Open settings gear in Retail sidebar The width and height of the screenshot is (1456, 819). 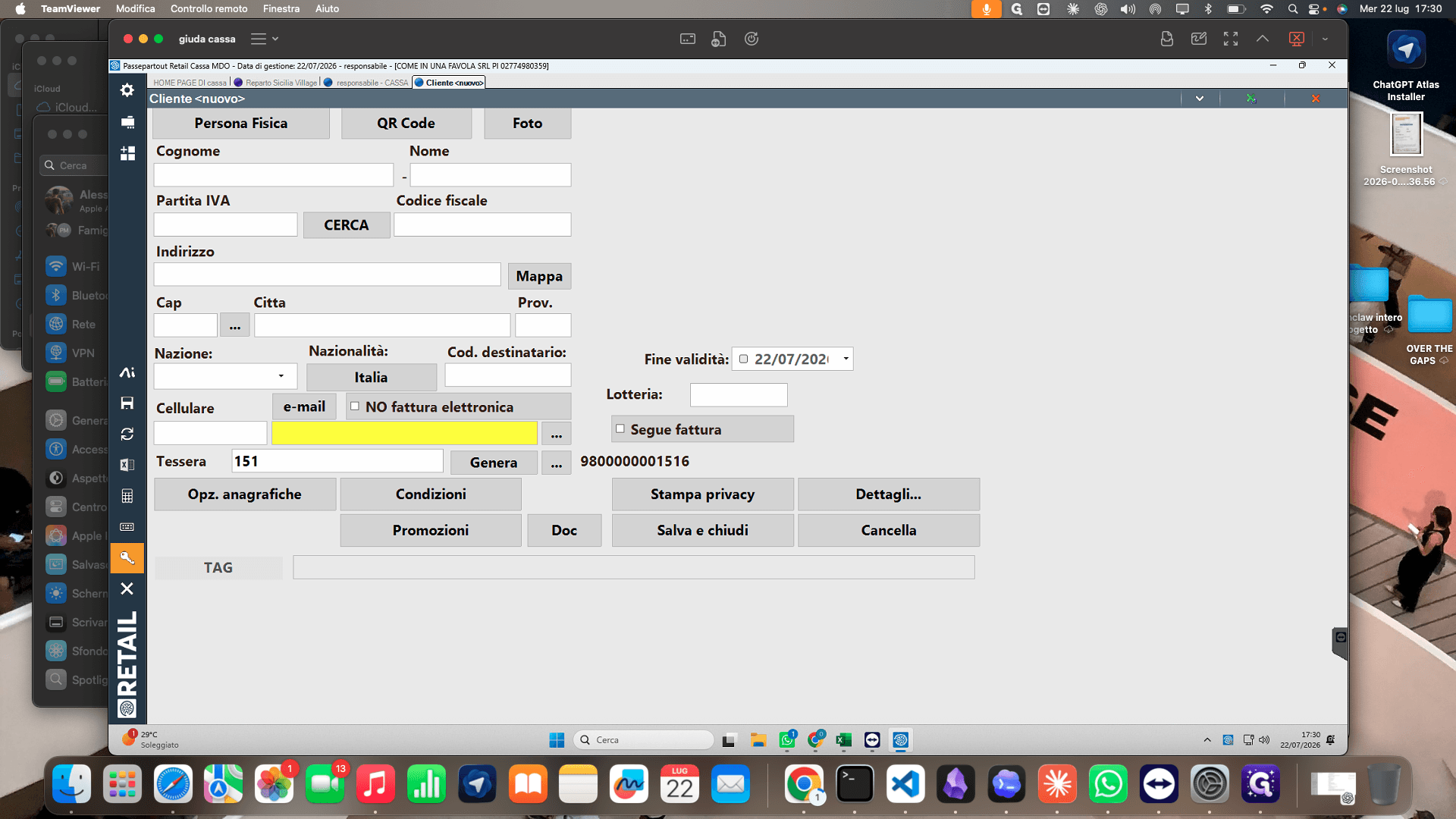click(127, 90)
